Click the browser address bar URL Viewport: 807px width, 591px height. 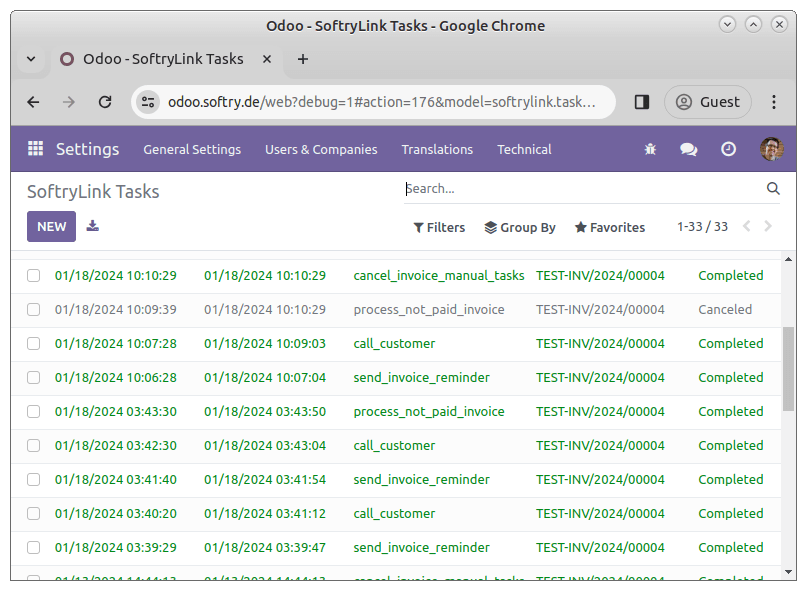(381, 102)
